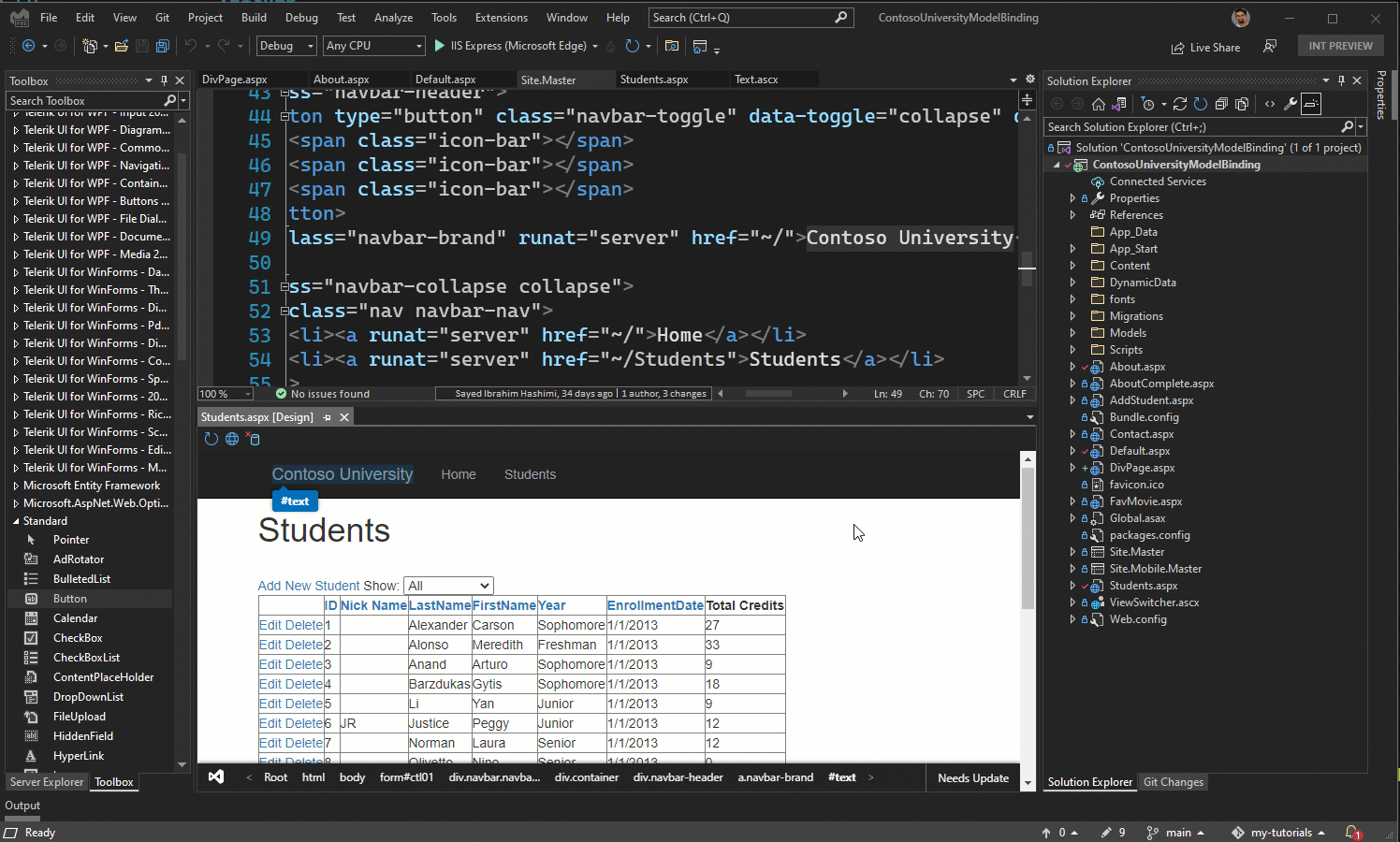The width and height of the screenshot is (1400, 842).
Task: Open the Build menu
Action: (x=254, y=18)
